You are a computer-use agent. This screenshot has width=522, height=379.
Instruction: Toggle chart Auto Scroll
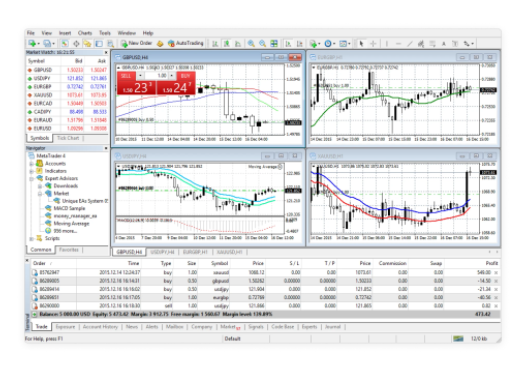point(288,43)
